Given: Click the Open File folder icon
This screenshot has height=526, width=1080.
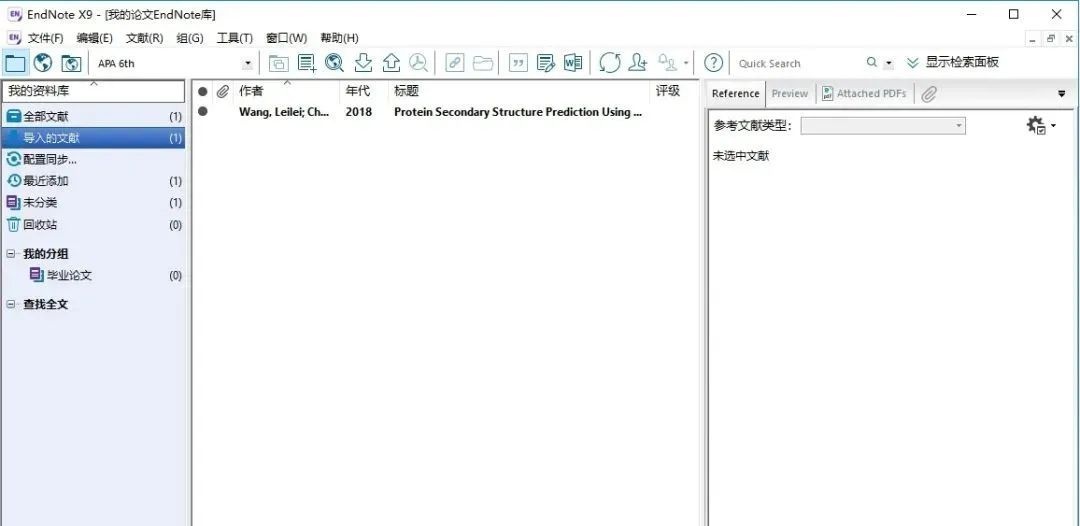Looking at the screenshot, I should pos(483,63).
